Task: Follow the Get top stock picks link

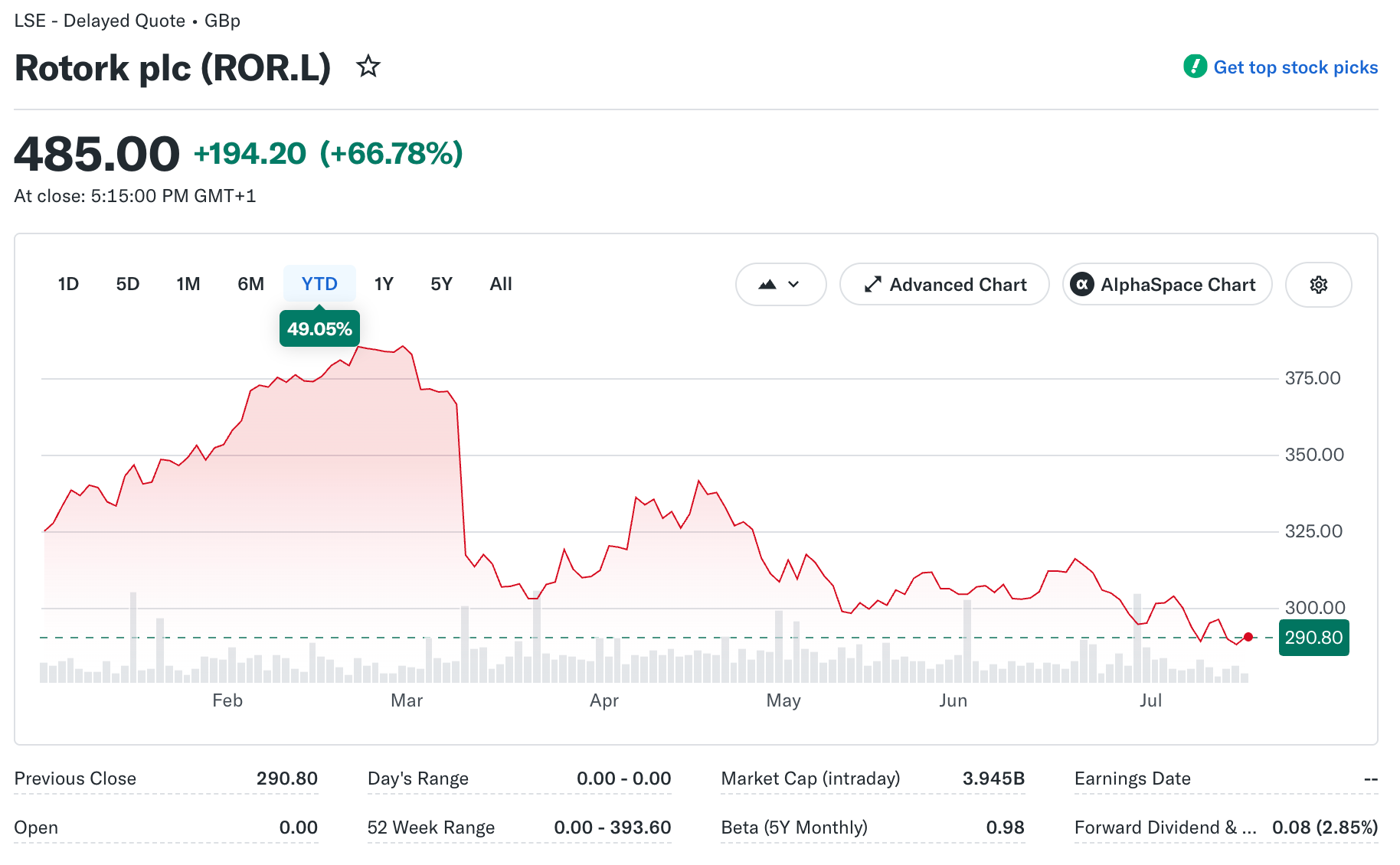Action: click(x=1295, y=67)
